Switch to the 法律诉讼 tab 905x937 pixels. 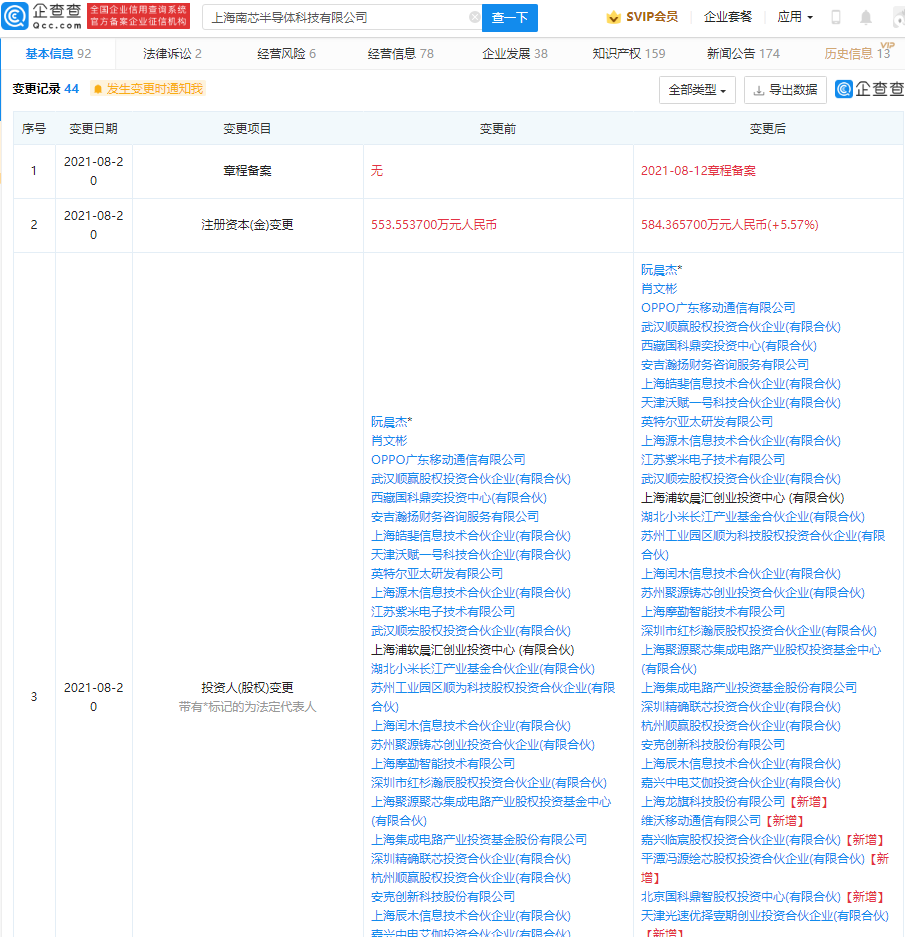172,54
